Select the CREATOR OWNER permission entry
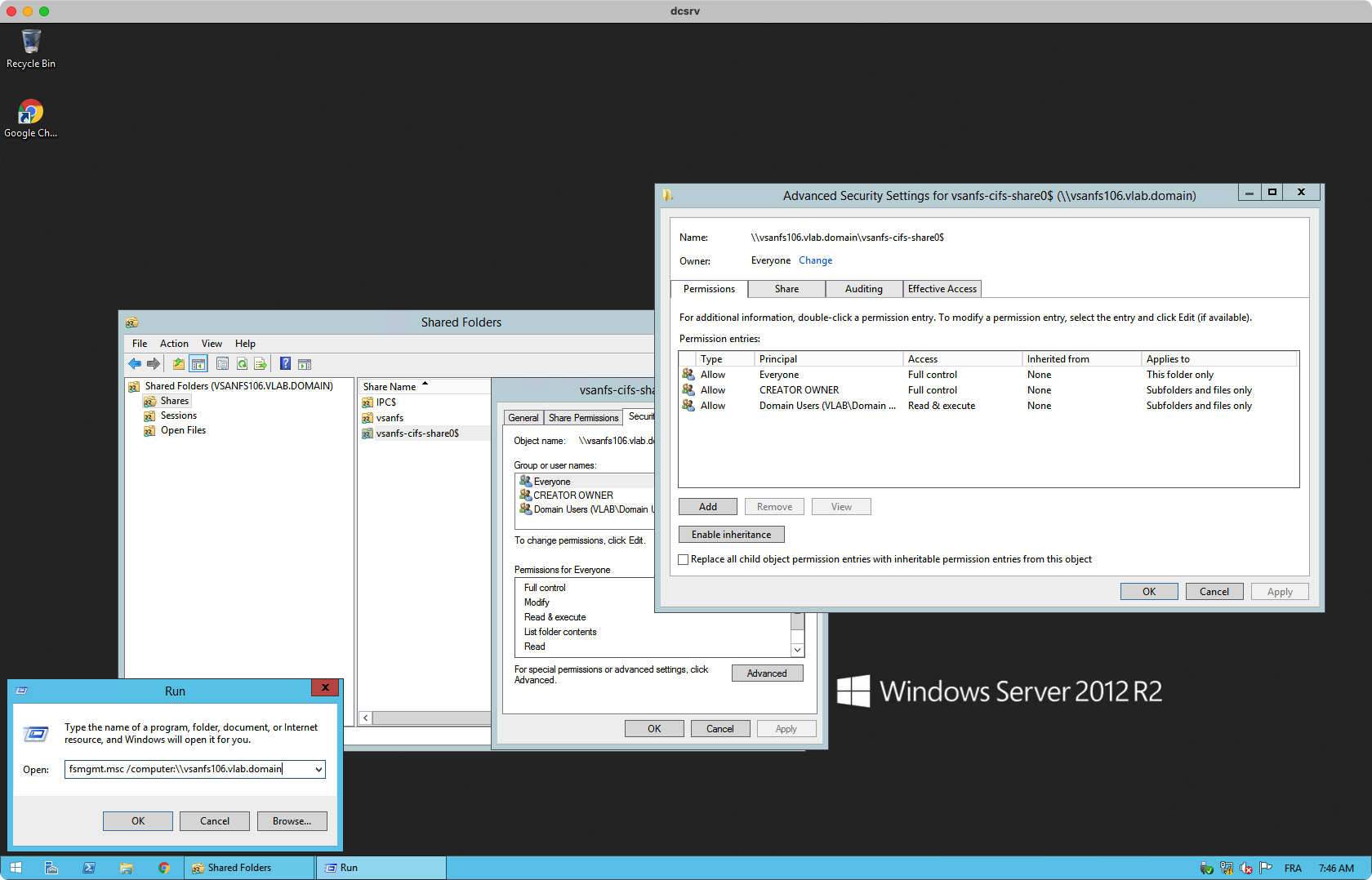The width and height of the screenshot is (1372, 880). point(799,390)
